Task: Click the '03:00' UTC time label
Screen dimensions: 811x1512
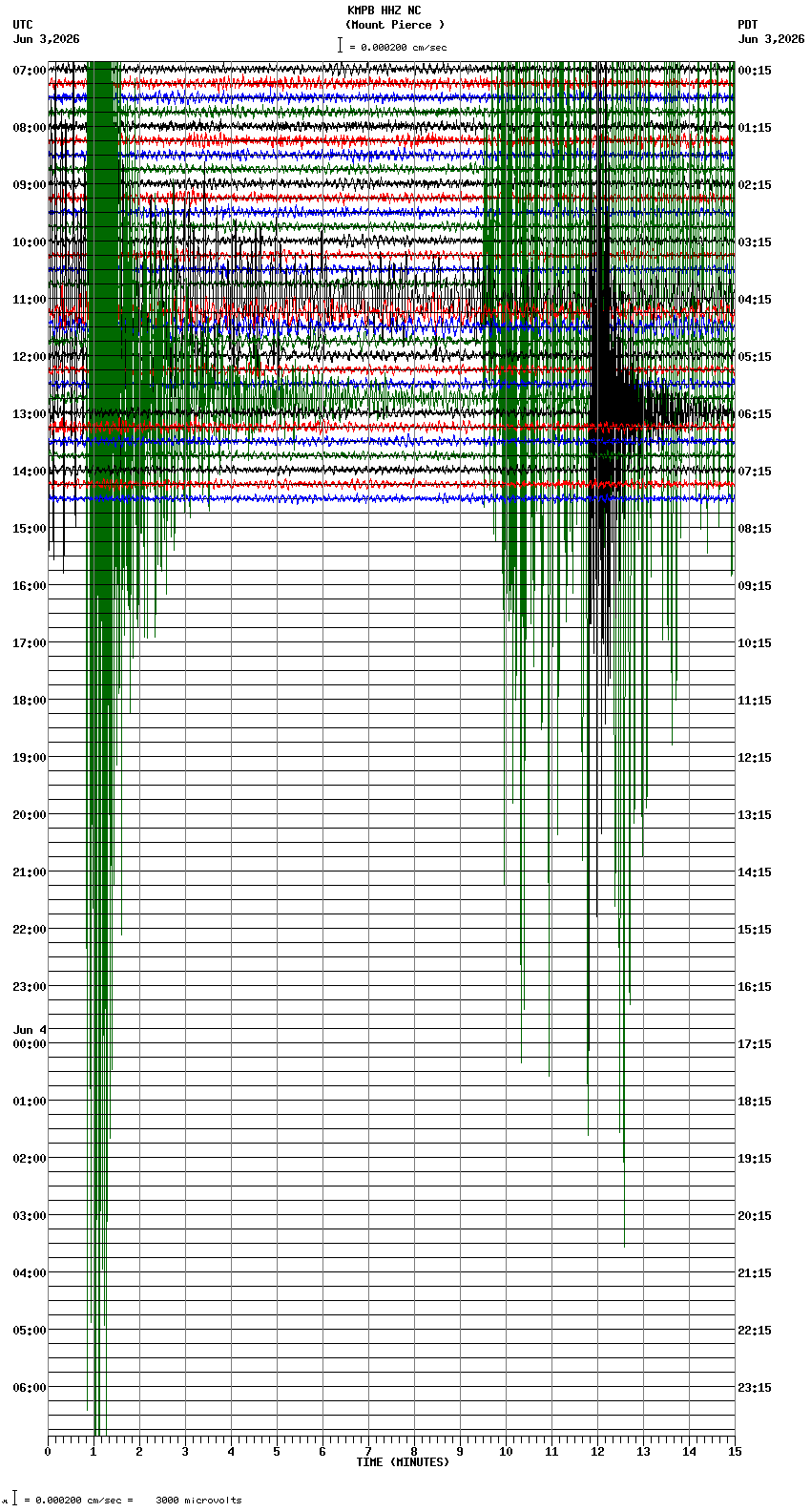Action: (30, 1216)
